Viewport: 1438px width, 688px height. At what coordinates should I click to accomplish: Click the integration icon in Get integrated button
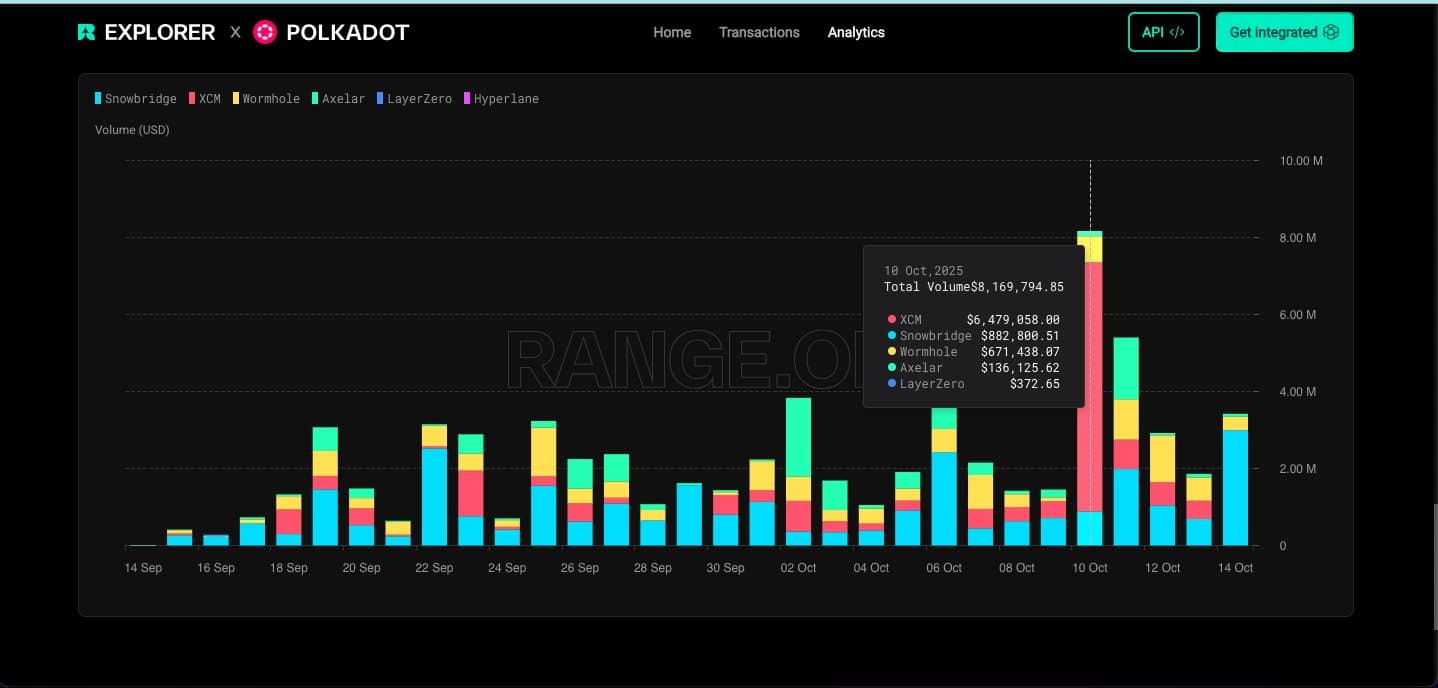click(1331, 31)
